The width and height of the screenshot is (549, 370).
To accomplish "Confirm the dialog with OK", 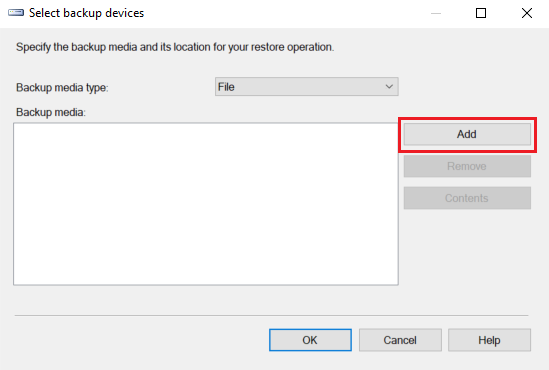I will [310, 340].
